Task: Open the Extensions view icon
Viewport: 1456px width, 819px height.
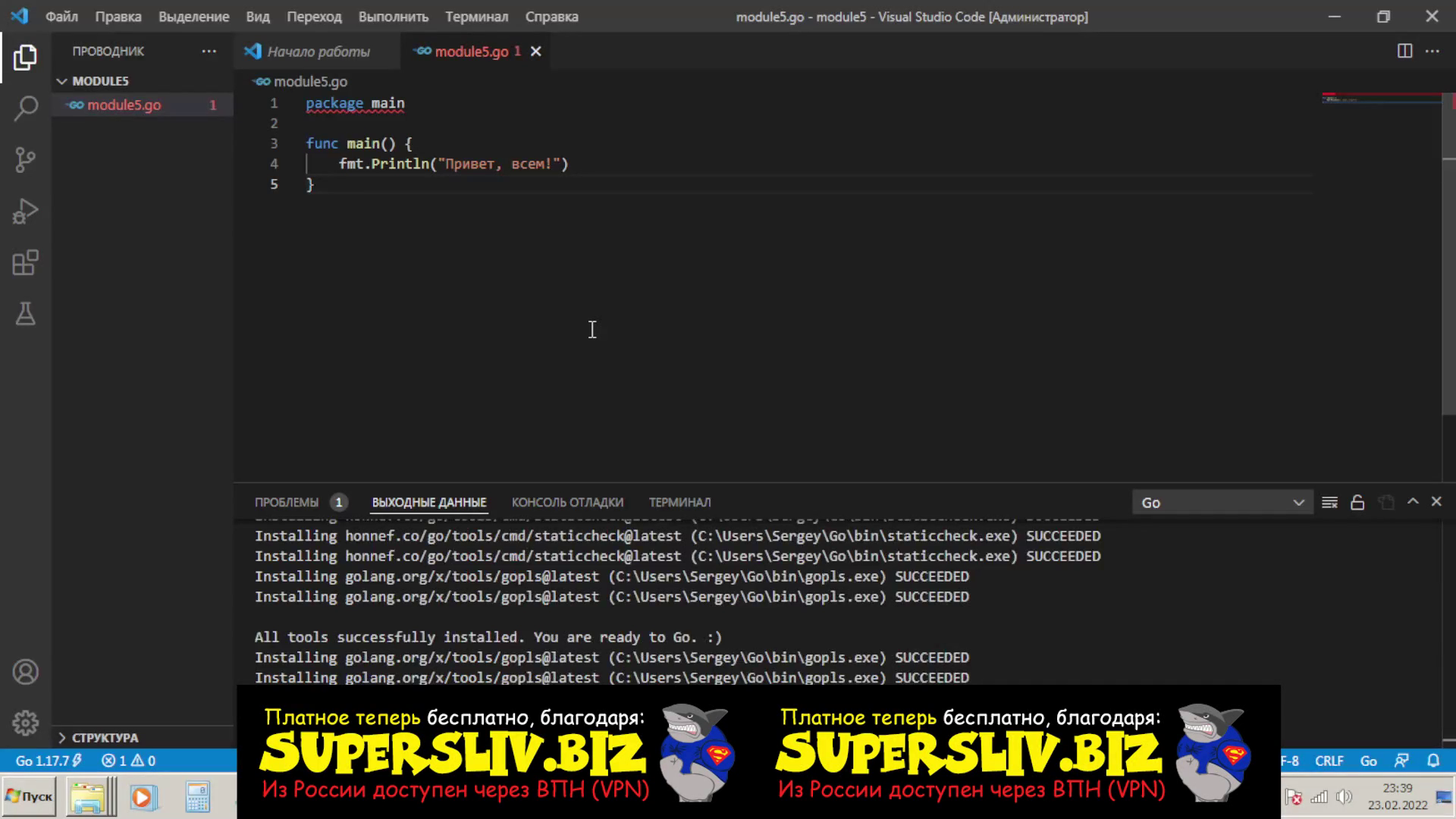Action: pyautogui.click(x=25, y=263)
